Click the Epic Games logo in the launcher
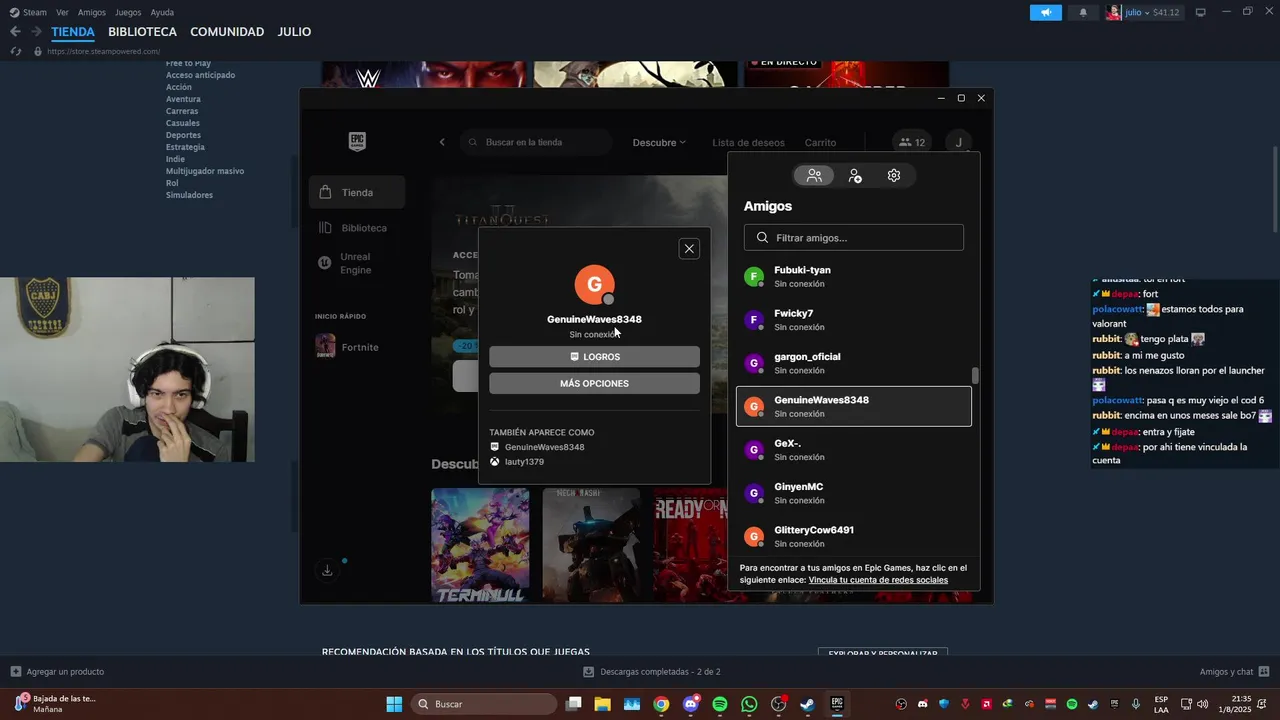 coord(357,141)
